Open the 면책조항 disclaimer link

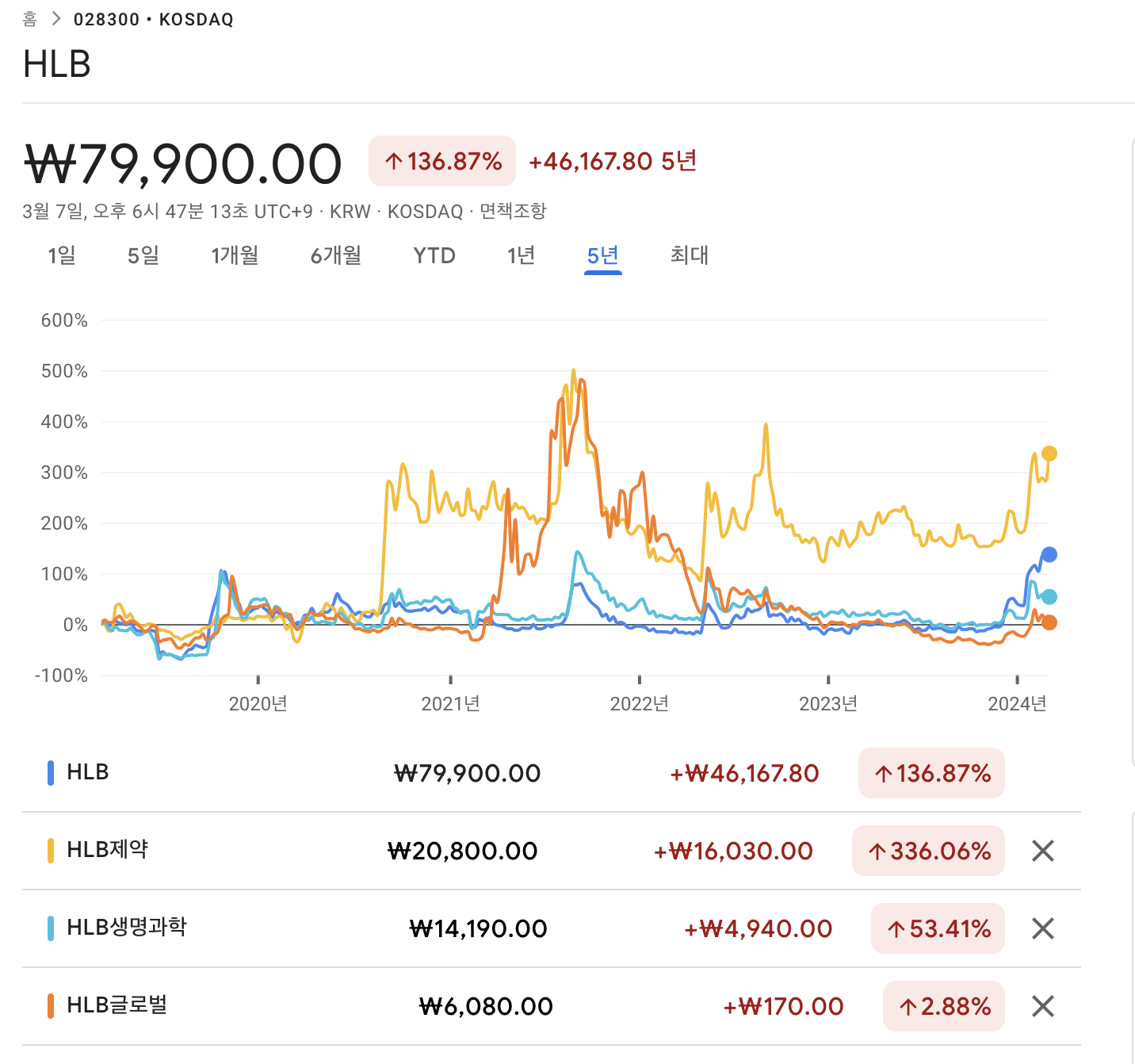click(513, 211)
